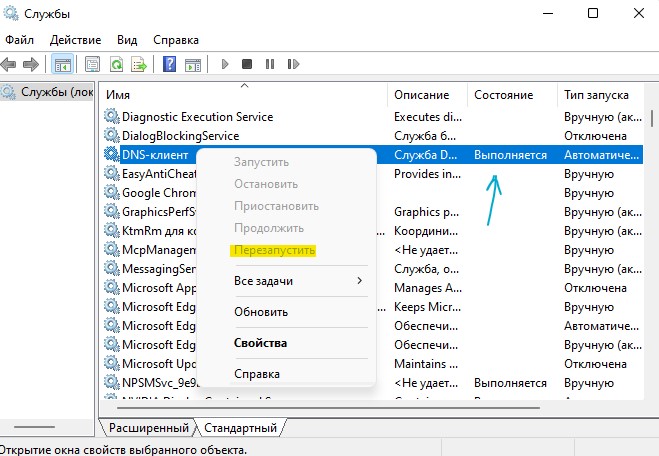Viewport: 659px width, 456px height.
Task: Click gear icon of McpManagement row
Action: point(112,249)
